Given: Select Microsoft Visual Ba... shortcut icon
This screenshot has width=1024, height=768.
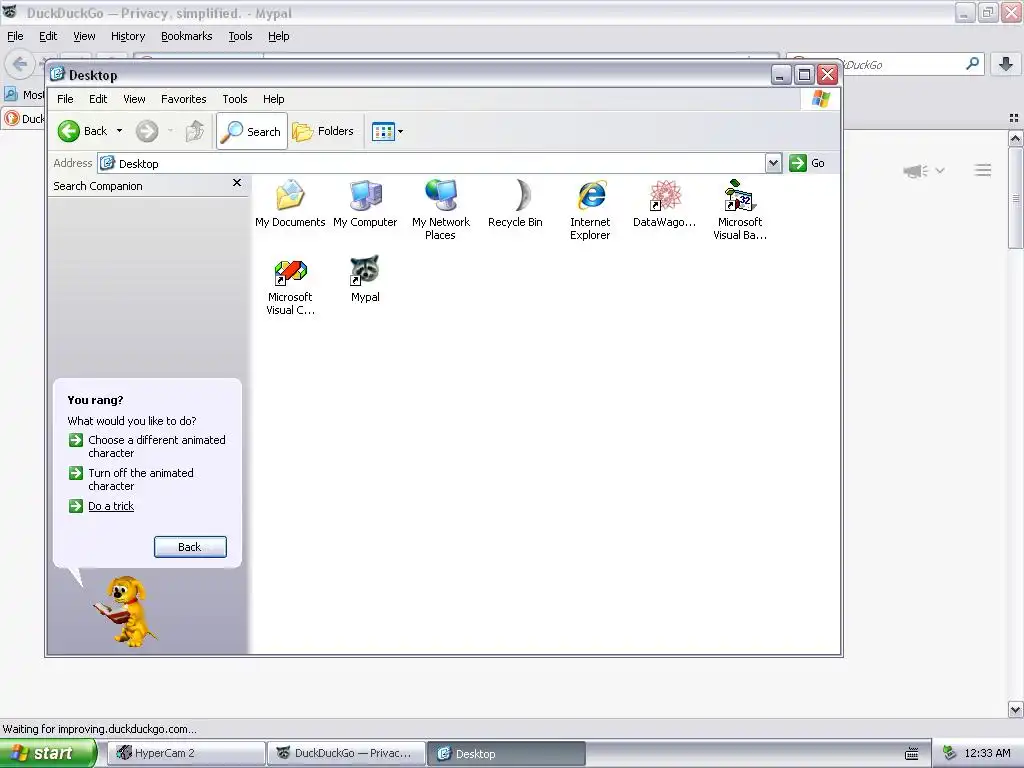Looking at the screenshot, I should 740,209.
